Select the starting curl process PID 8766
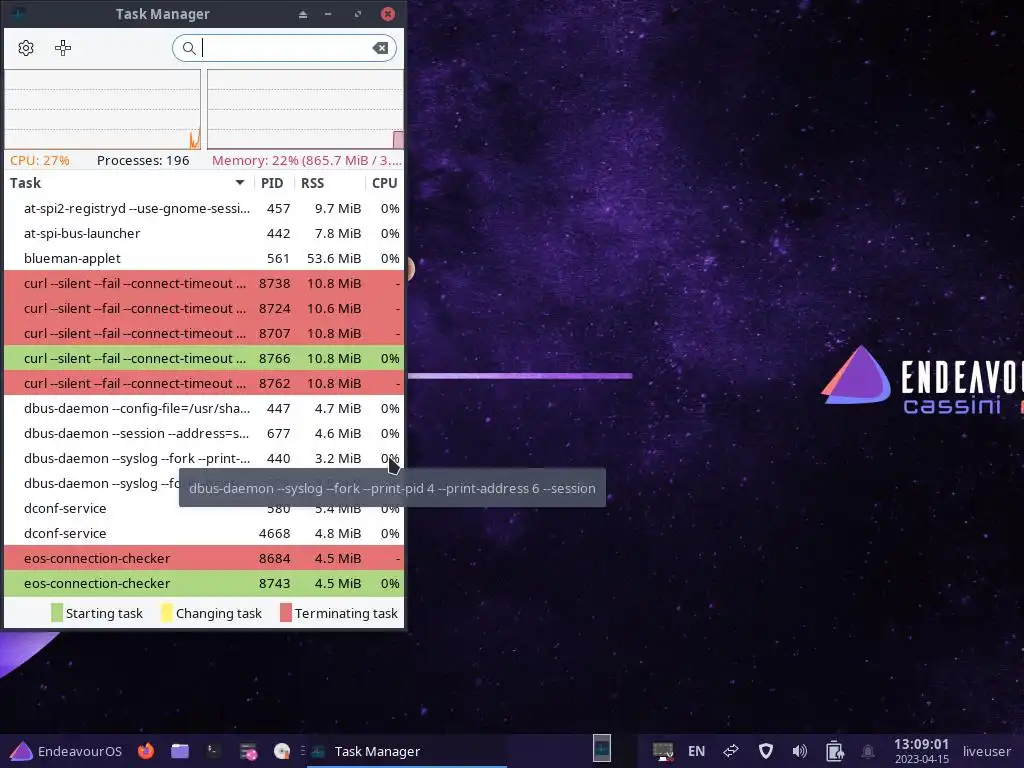The width and height of the screenshot is (1024, 768). coord(204,359)
